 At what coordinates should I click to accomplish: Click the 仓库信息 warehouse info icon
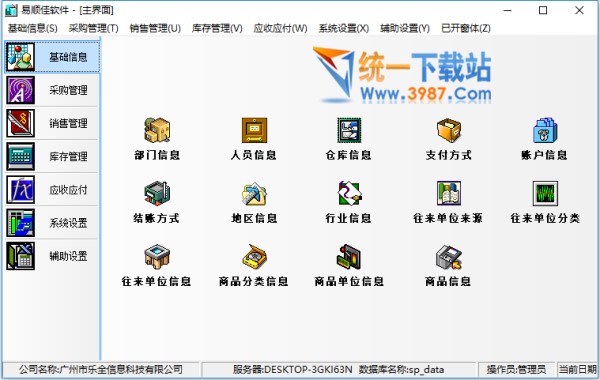click(349, 130)
